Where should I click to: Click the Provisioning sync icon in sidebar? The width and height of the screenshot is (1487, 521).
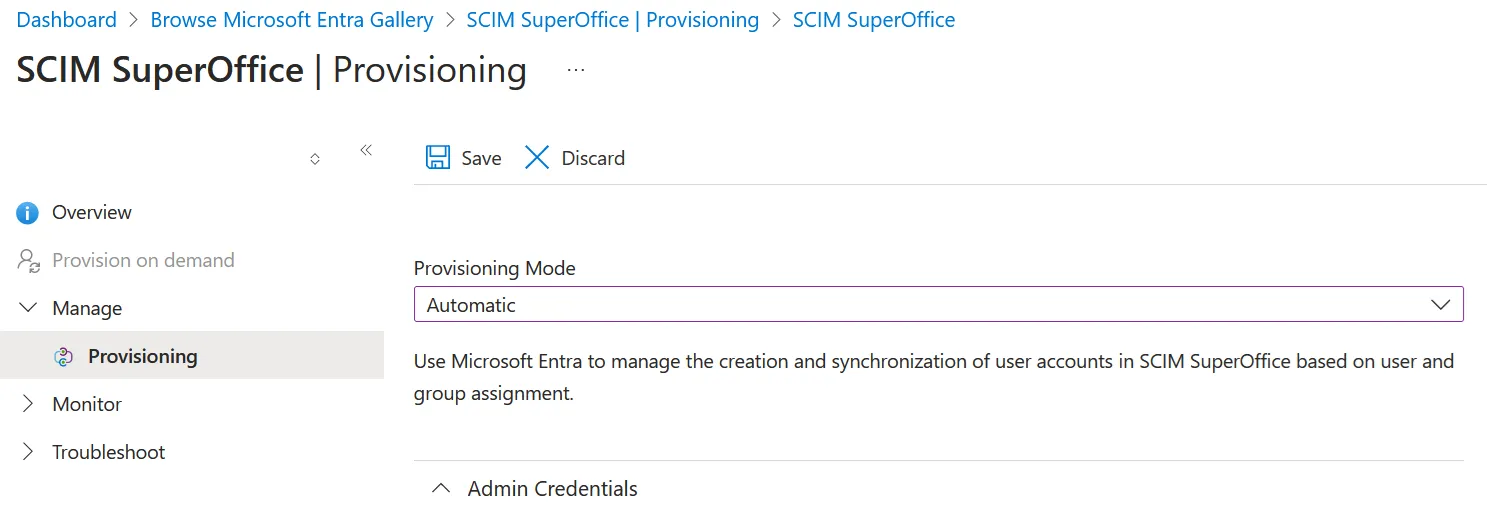coord(64,357)
